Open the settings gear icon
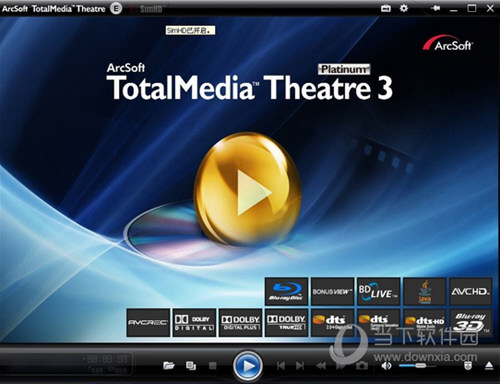 point(404,8)
